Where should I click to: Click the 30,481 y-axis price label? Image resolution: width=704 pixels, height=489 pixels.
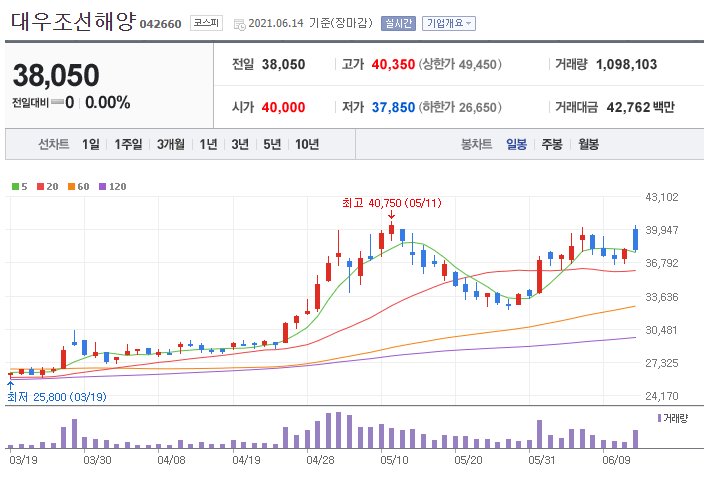tap(662, 330)
